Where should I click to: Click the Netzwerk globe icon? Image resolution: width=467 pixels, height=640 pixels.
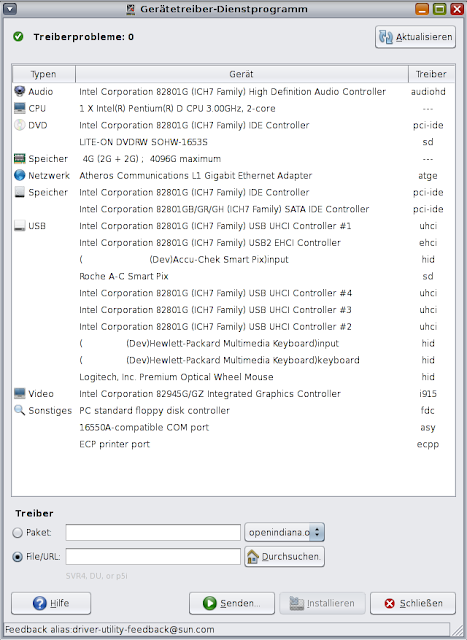[x=19, y=175]
